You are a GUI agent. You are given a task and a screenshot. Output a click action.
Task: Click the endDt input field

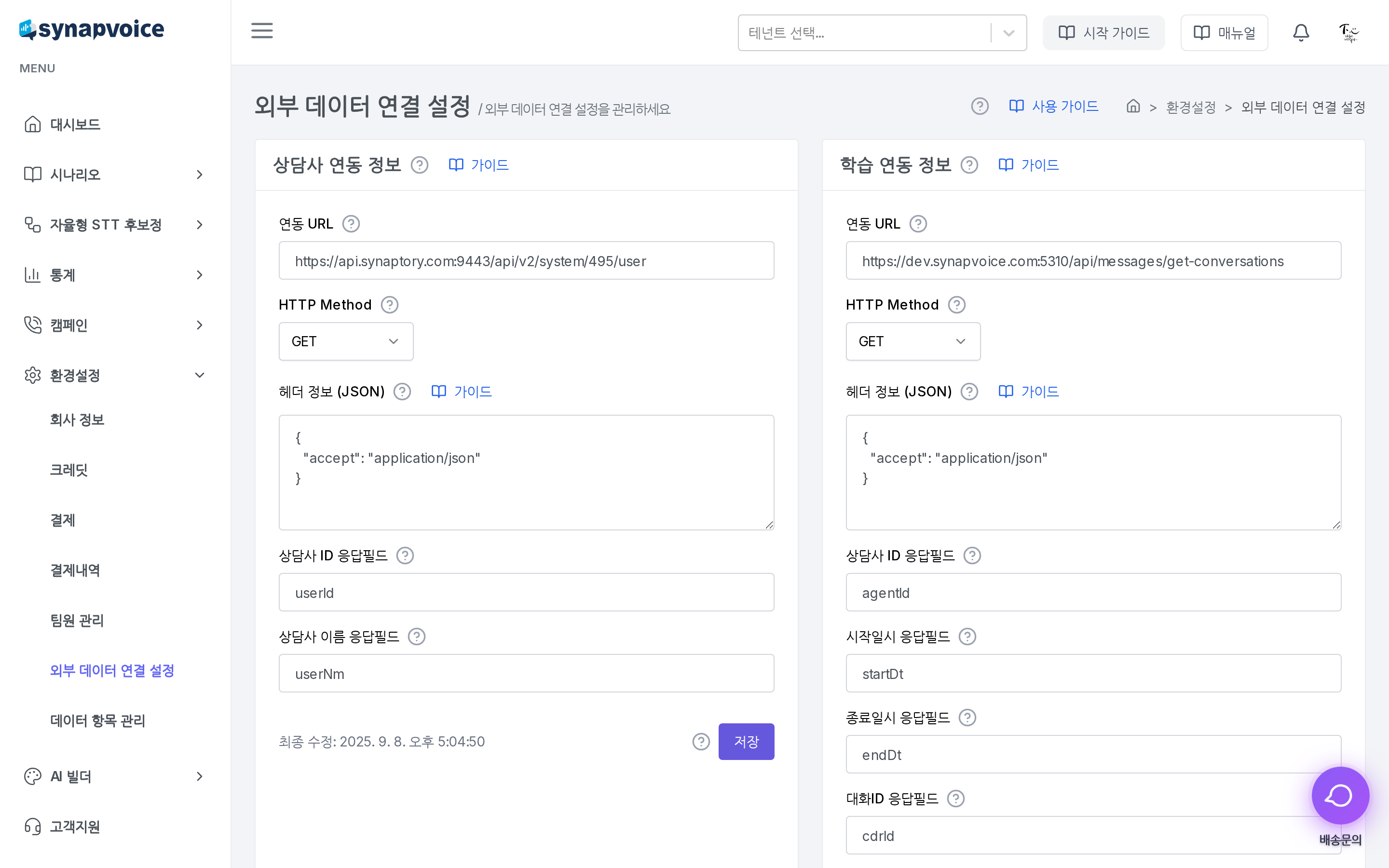click(x=1093, y=754)
